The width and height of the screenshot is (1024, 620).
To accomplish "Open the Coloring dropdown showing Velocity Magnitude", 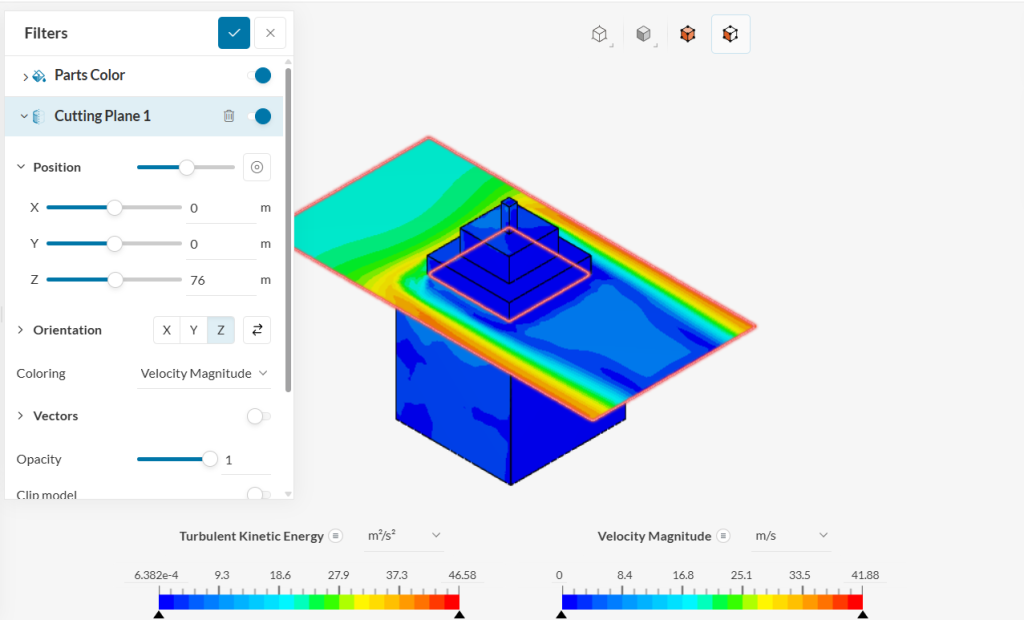I will point(204,373).
